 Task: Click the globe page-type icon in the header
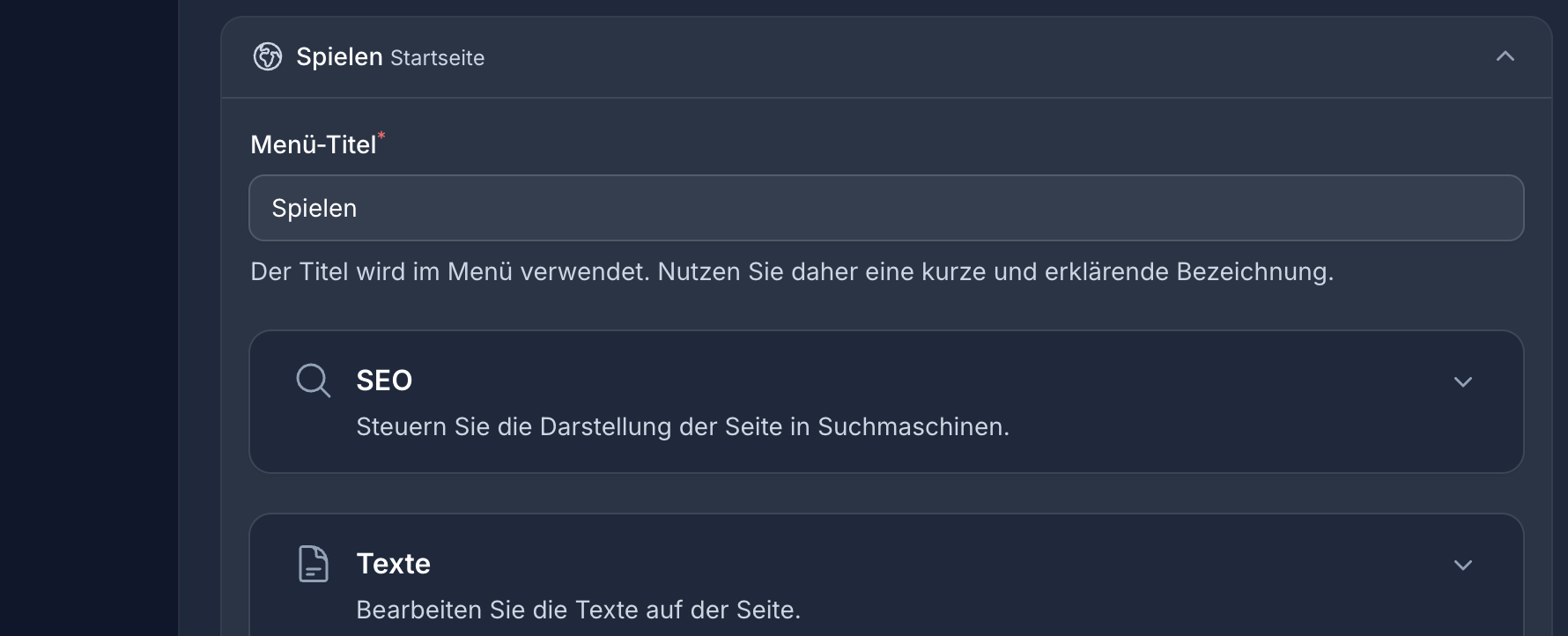(x=267, y=56)
